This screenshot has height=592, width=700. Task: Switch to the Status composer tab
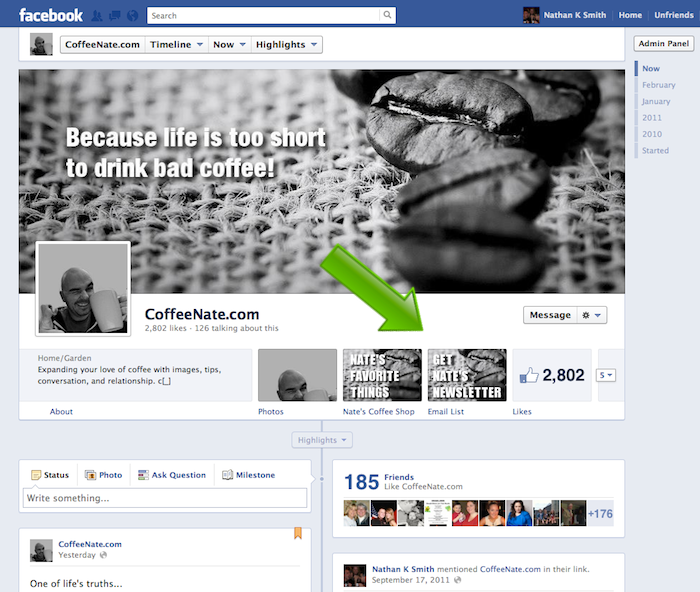click(50, 475)
